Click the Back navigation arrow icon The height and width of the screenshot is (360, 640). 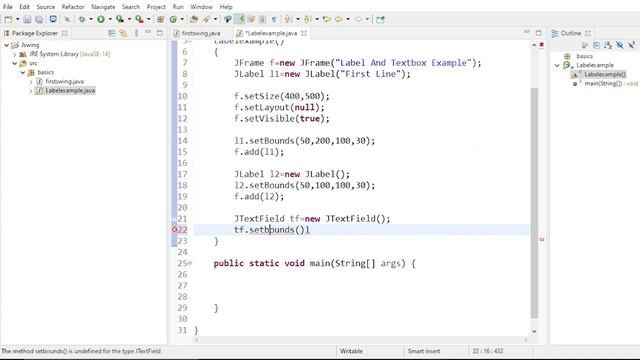point(339,19)
